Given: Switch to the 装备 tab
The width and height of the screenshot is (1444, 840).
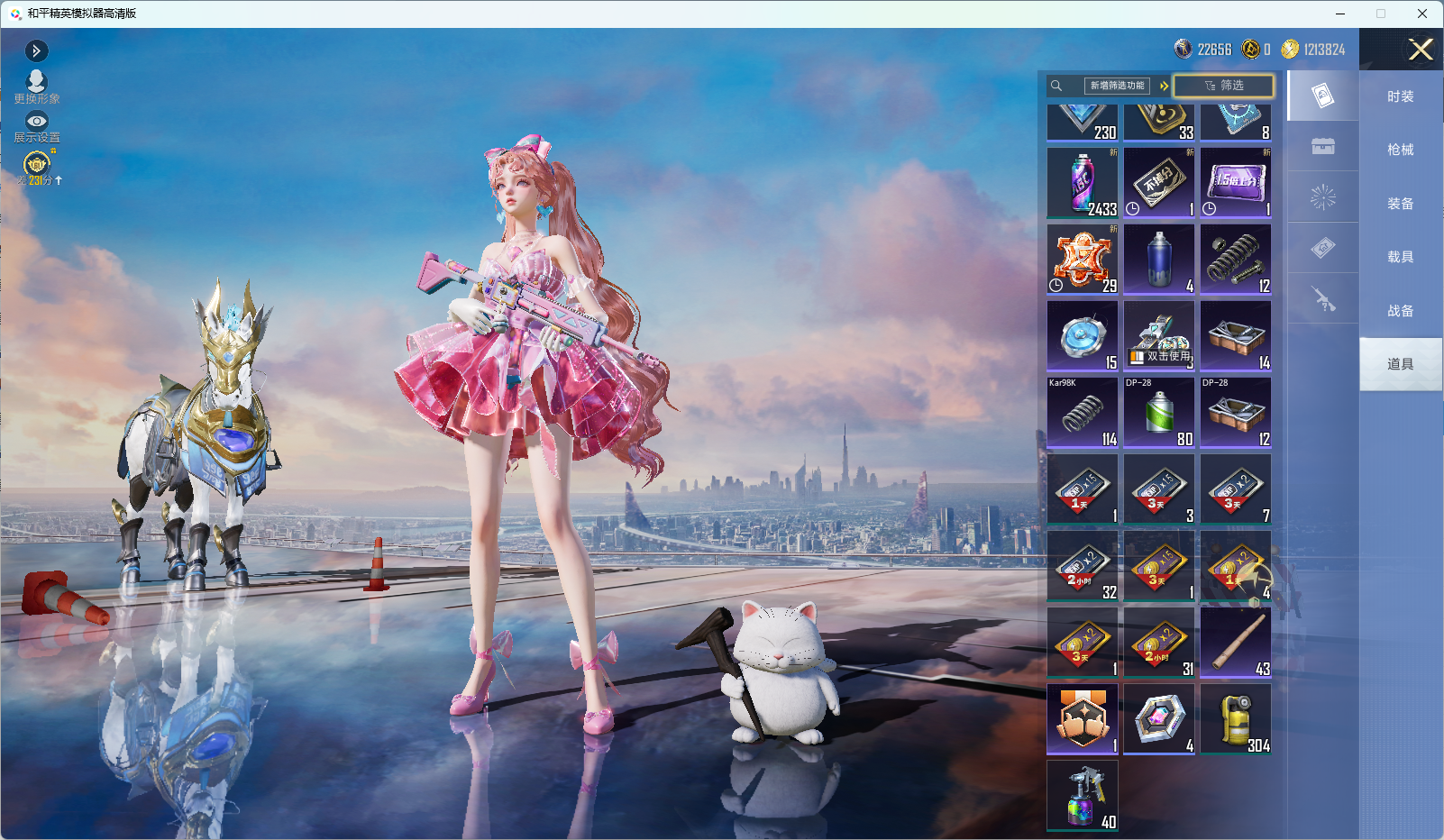Looking at the screenshot, I should point(1400,204).
